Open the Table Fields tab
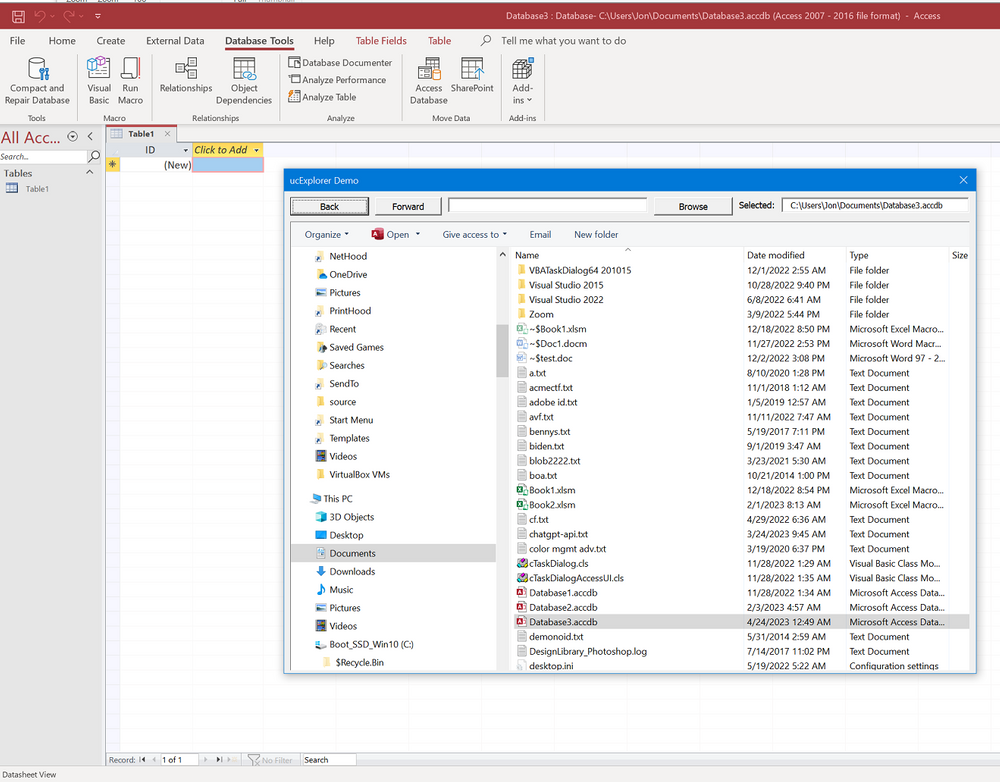 pyautogui.click(x=380, y=41)
